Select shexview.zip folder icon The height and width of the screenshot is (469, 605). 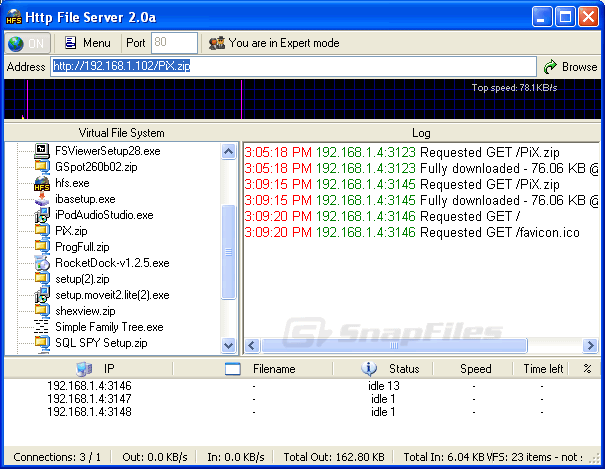tap(42, 311)
